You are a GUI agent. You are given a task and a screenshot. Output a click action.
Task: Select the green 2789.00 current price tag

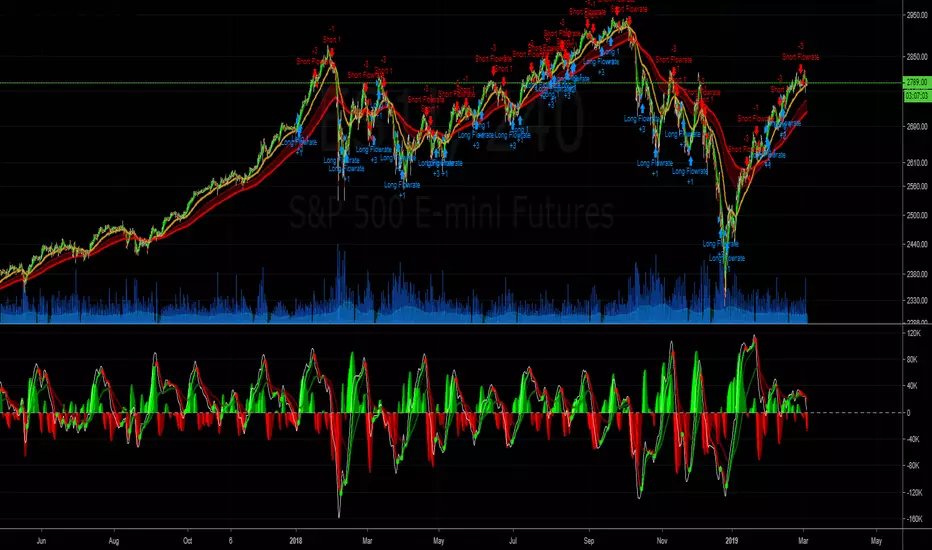click(917, 82)
